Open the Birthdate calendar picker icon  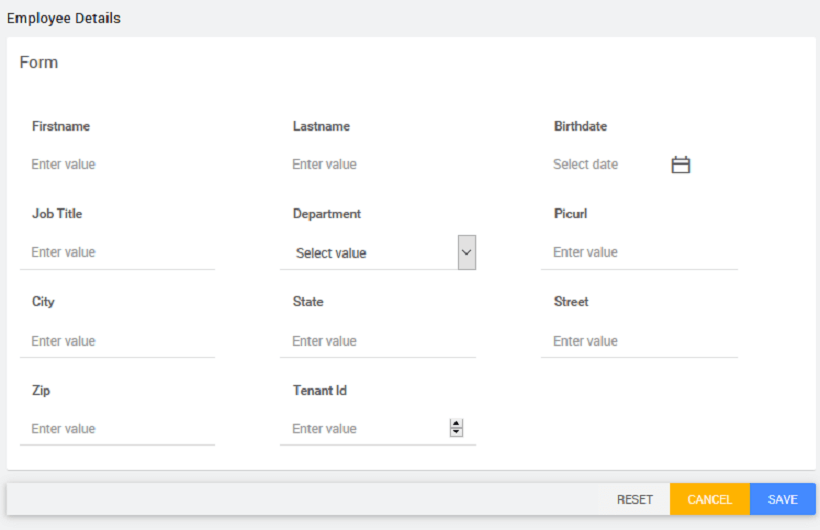click(x=681, y=165)
